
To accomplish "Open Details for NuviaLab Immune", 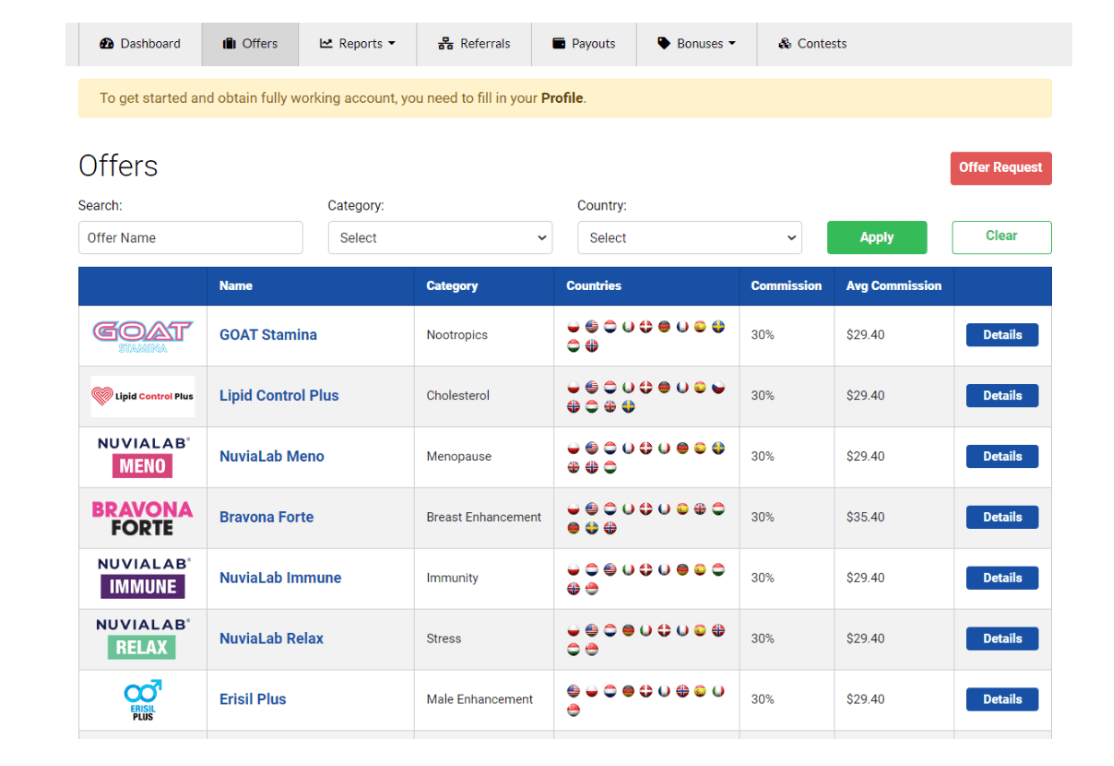I will click(x=1002, y=578).
